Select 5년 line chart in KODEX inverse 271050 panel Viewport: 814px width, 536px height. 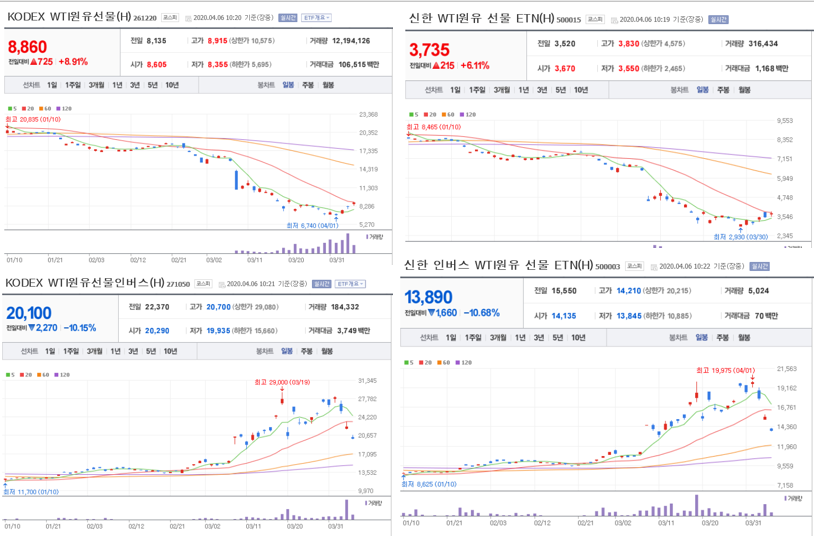pyautogui.click(x=151, y=352)
